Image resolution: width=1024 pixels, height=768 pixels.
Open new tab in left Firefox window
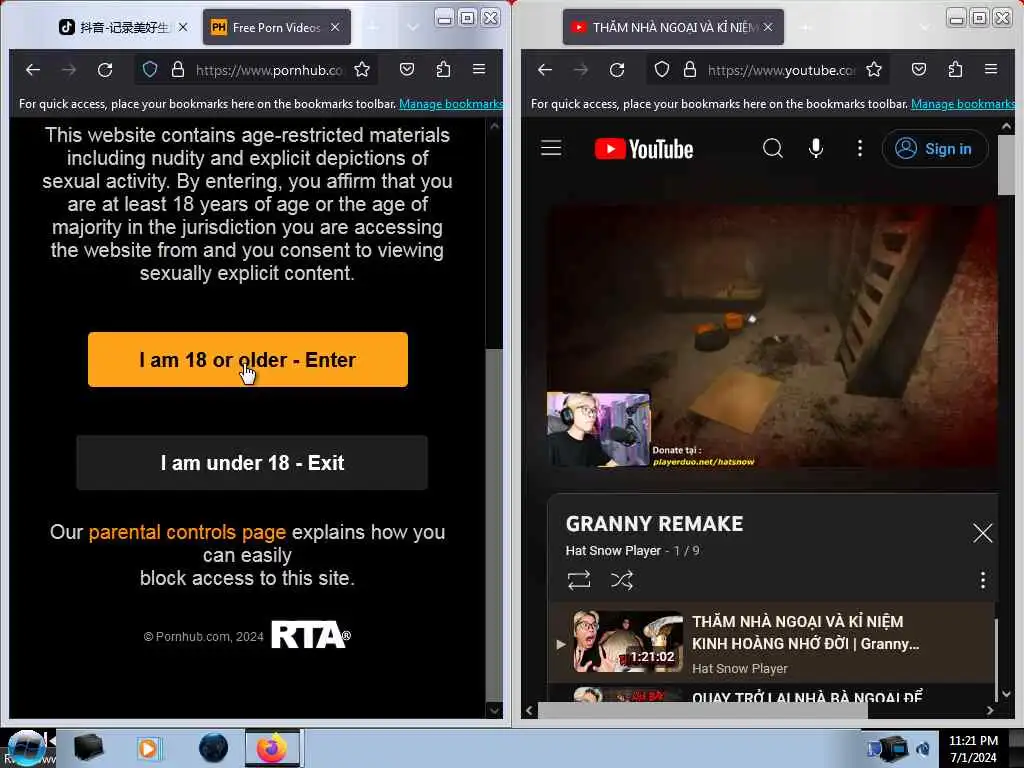tap(373, 27)
